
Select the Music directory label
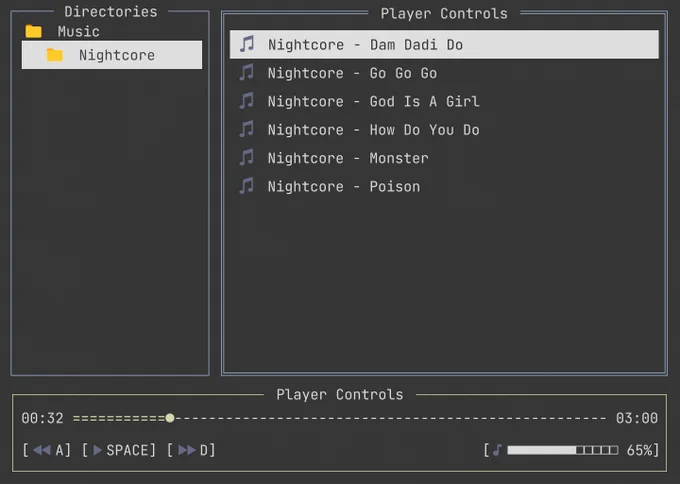(x=78, y=32)
